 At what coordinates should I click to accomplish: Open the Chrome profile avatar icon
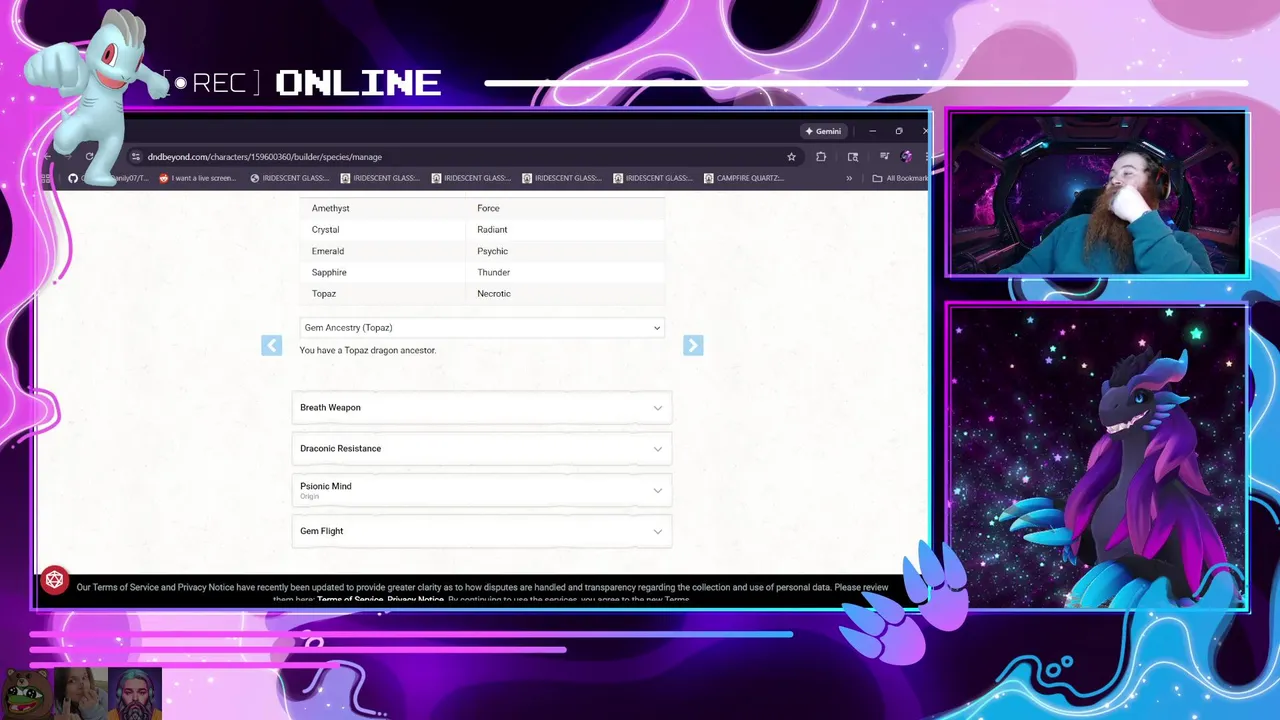coord(906,157)
